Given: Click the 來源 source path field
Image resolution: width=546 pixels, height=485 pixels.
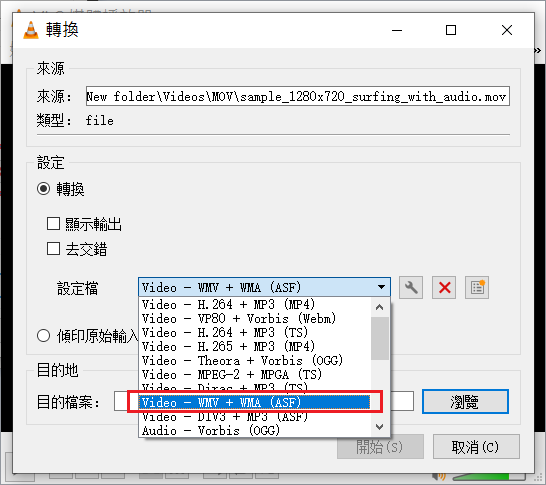Looking at the screenshot, I should click(298, 96).
